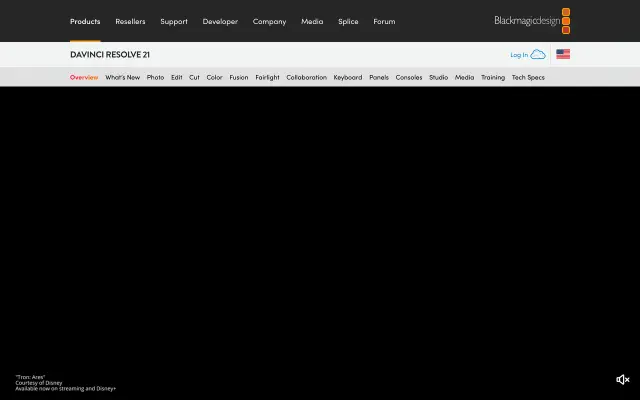640x400 pixels.
Task: Open the Products menu
Action: [x=85, y=21]
